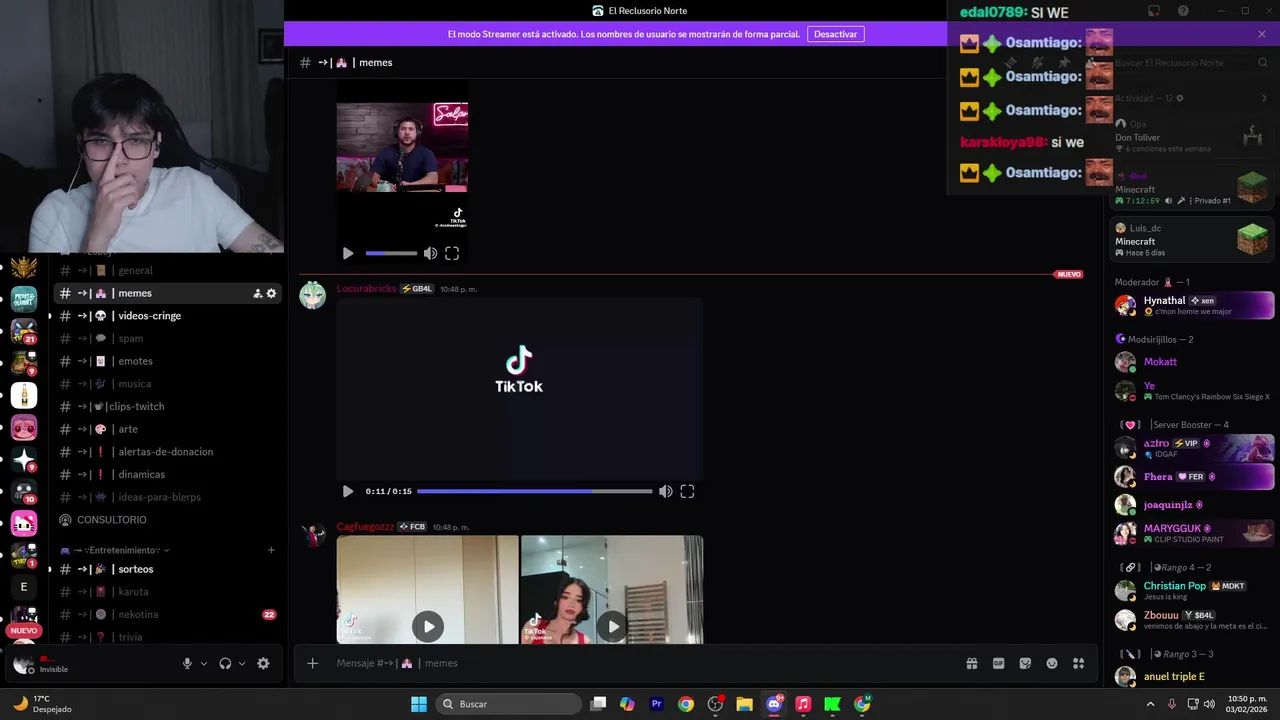
Task: Open the server icon with 10 badge
Action: click(24, 491)
